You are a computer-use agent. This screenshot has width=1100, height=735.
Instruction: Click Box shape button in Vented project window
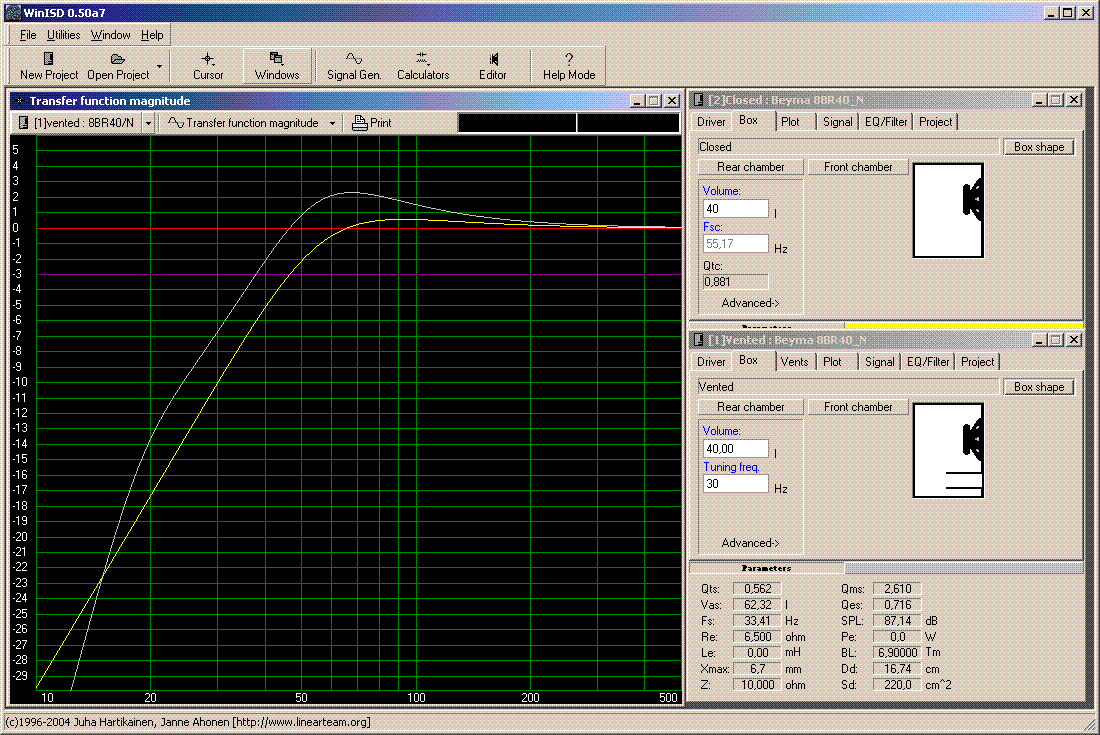click(1039, 387)
